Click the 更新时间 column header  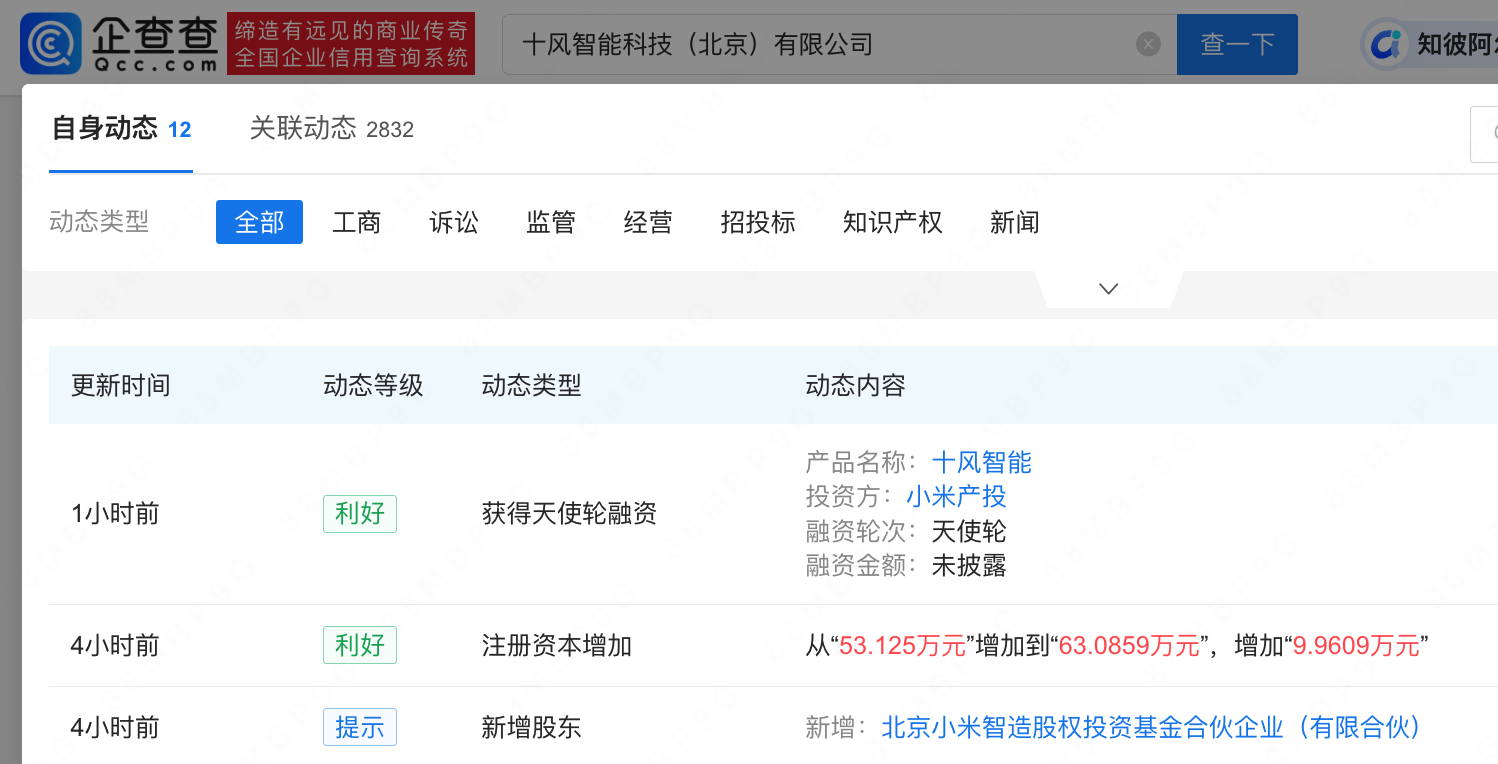[x=121, y=385]
